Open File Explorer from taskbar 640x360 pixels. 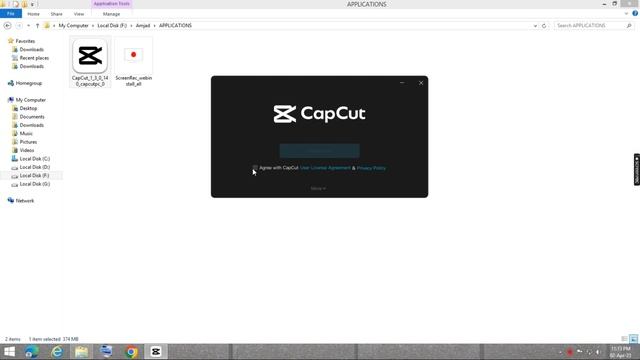coord(82,352)
